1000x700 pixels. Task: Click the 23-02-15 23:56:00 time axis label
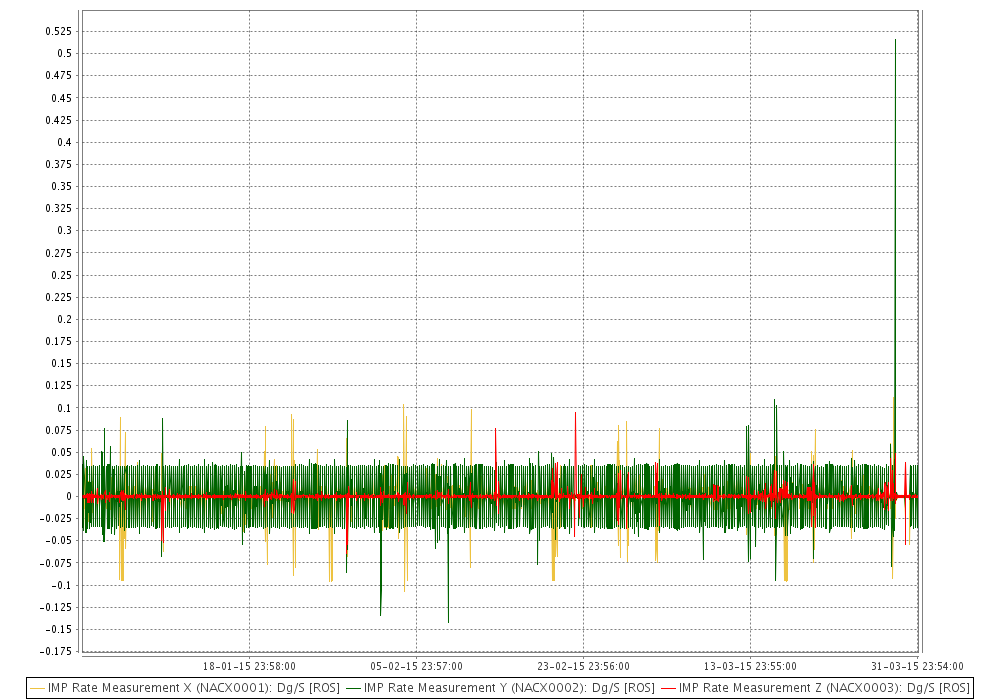click(x=584, y=666)
